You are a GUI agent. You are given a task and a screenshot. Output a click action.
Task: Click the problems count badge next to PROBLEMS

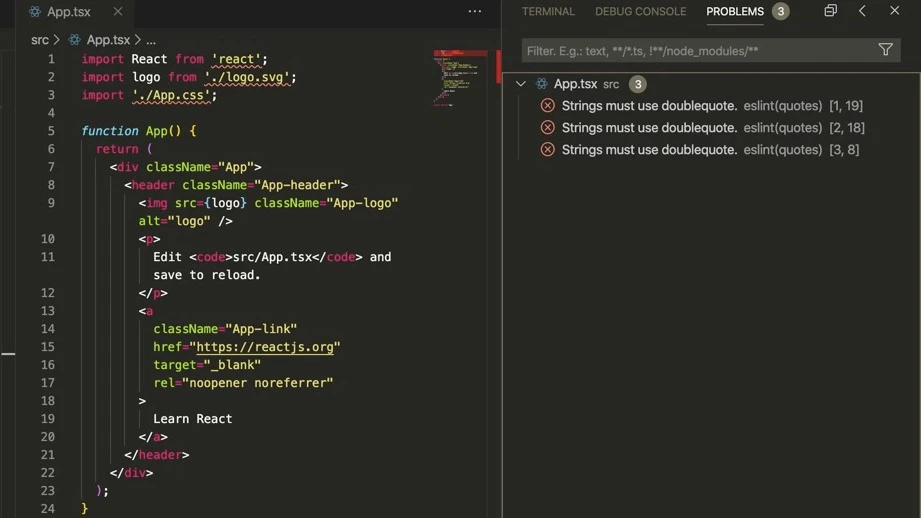781,11
